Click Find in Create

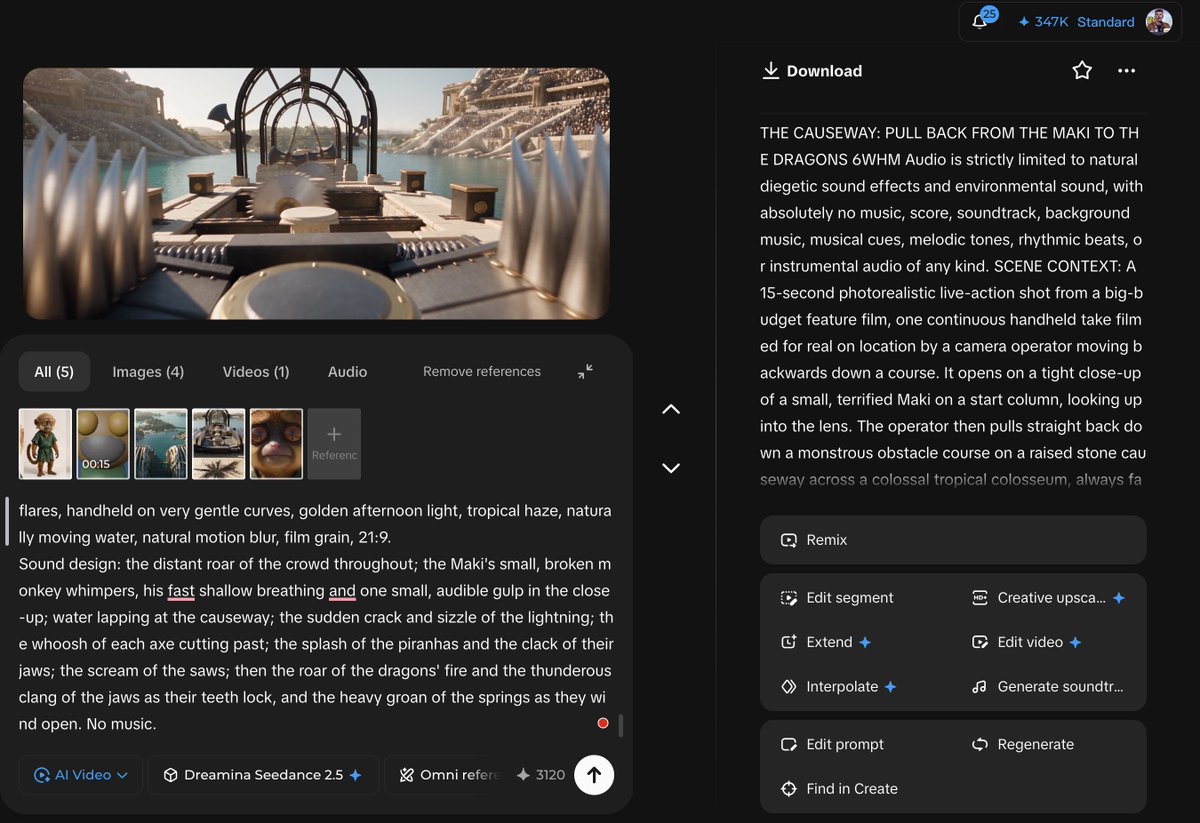click(x=839, y=788)
